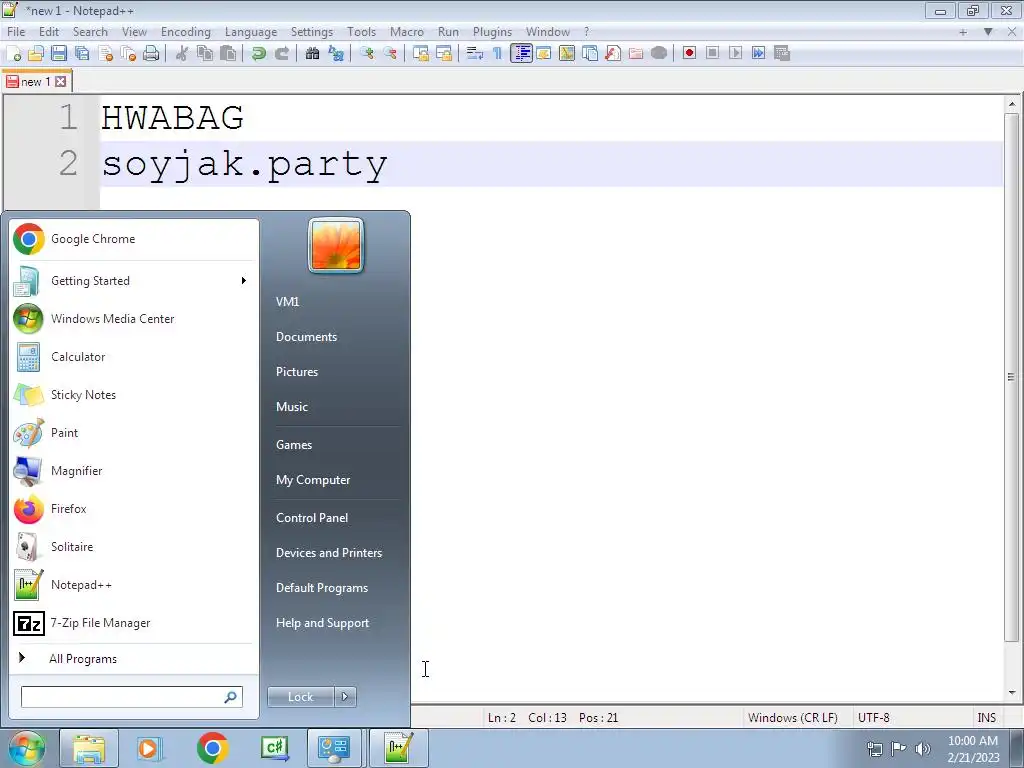The image size is (1024, 768).
Task: Toggle Show All Characters pilcrow icon
Action: pos(498,54)
